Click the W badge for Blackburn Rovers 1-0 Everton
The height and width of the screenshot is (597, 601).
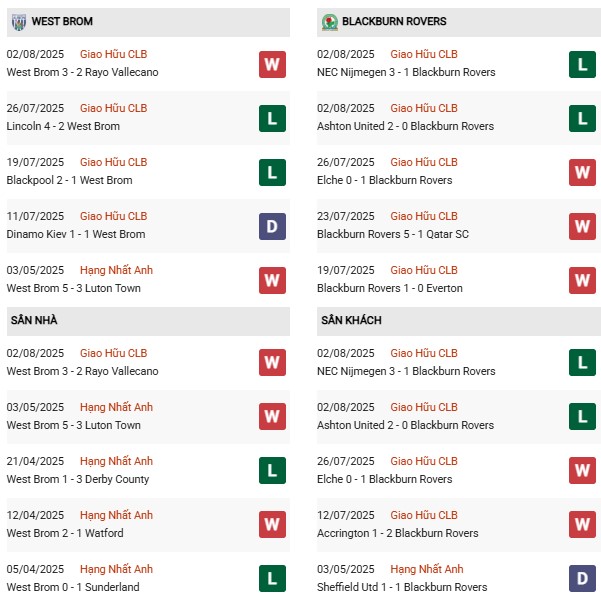click(x=582, y=281)
